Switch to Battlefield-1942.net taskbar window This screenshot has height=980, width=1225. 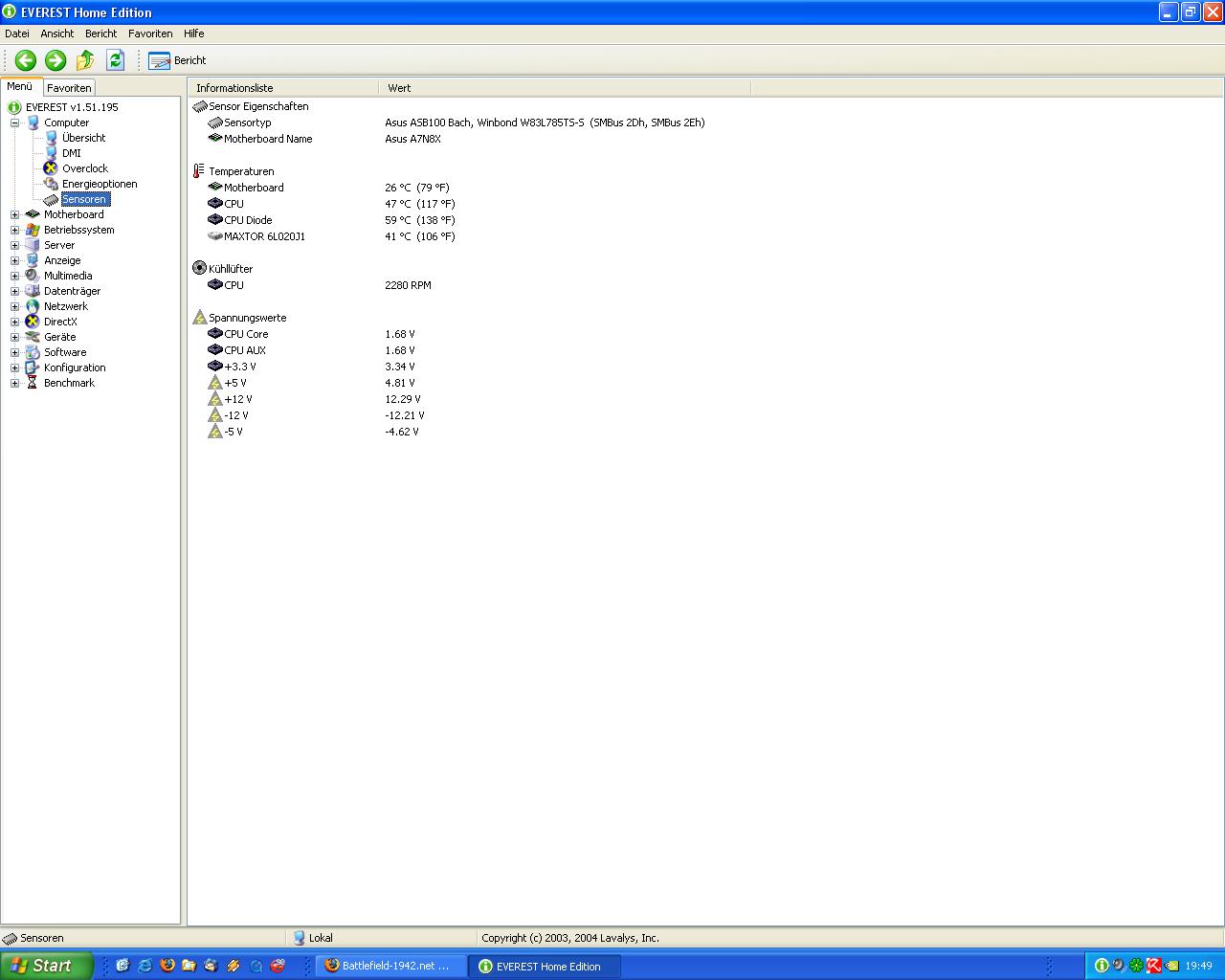391,966
